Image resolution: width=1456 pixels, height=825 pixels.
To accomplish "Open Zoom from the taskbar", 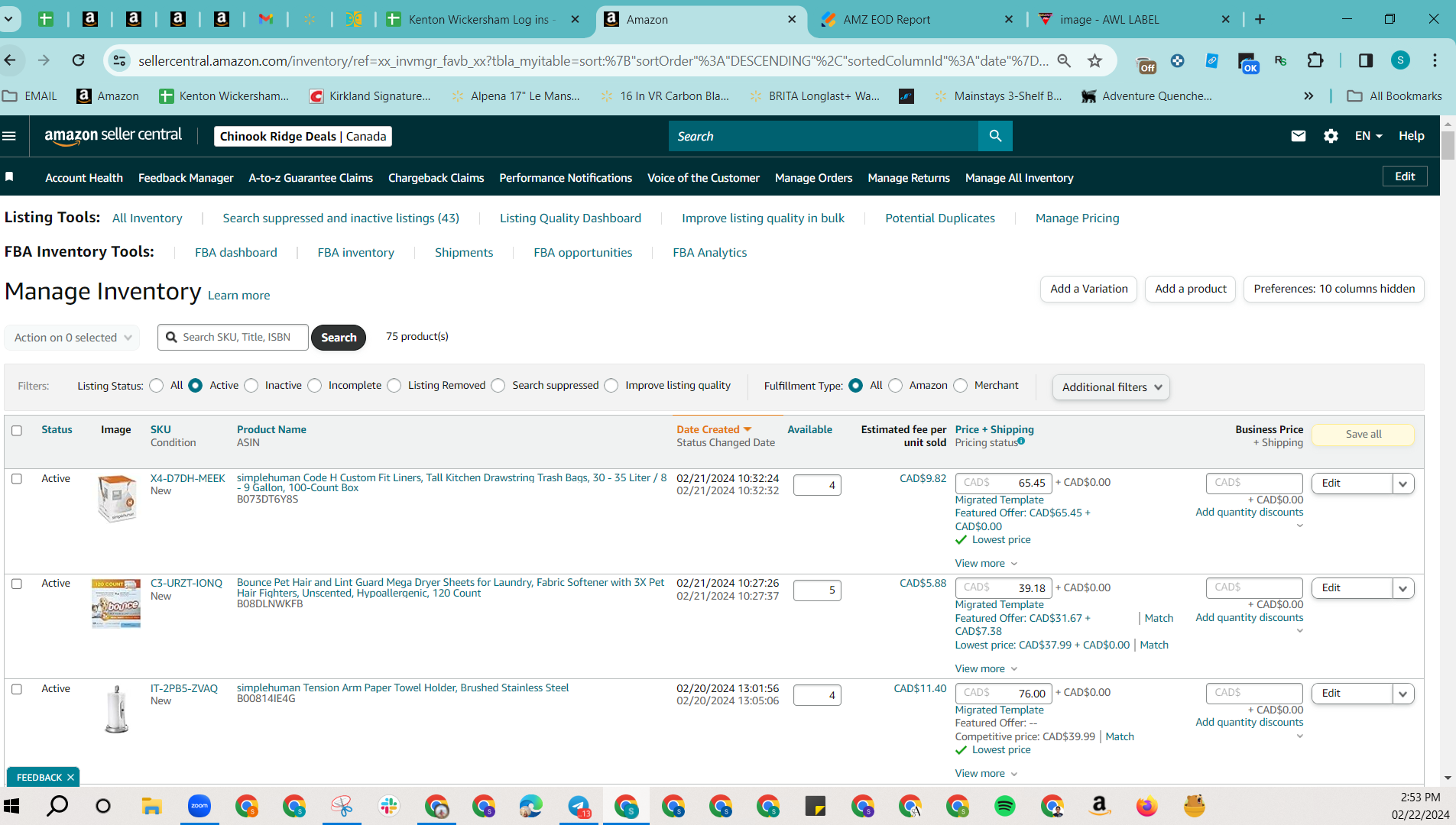I will coord(199,806).
